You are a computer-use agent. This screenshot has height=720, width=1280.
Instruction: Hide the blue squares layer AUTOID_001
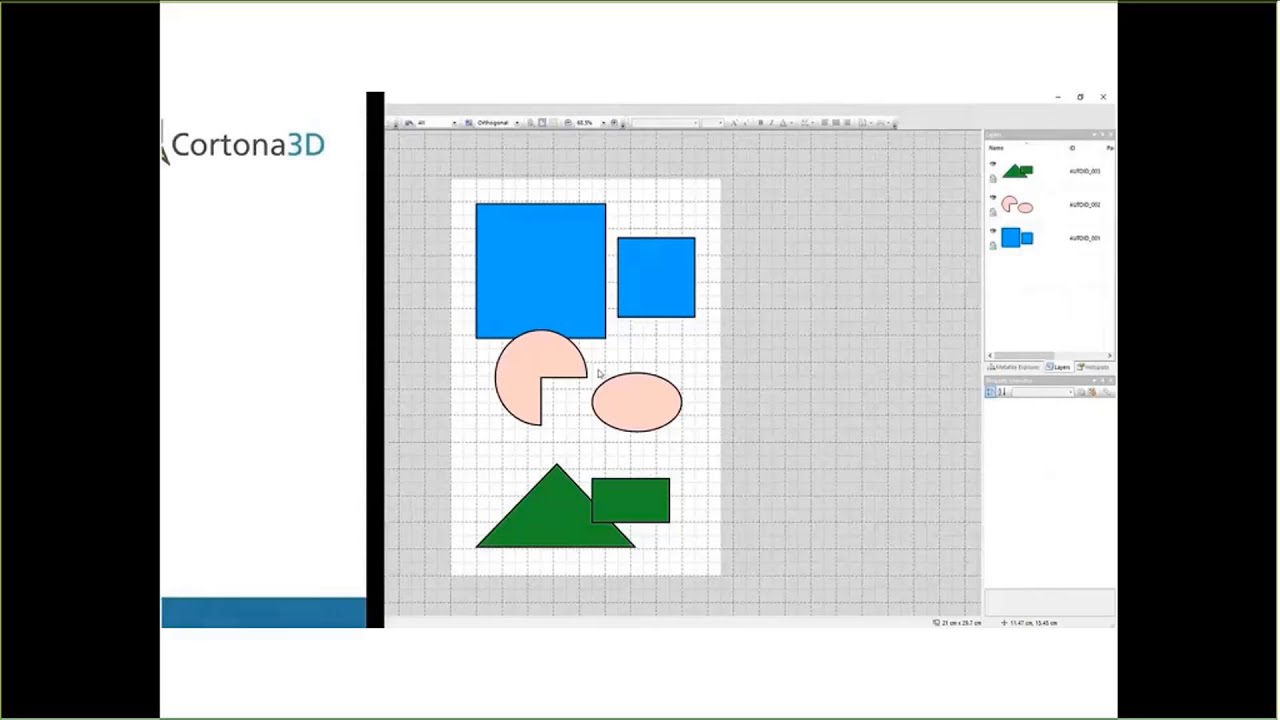[x=993, y=230]
